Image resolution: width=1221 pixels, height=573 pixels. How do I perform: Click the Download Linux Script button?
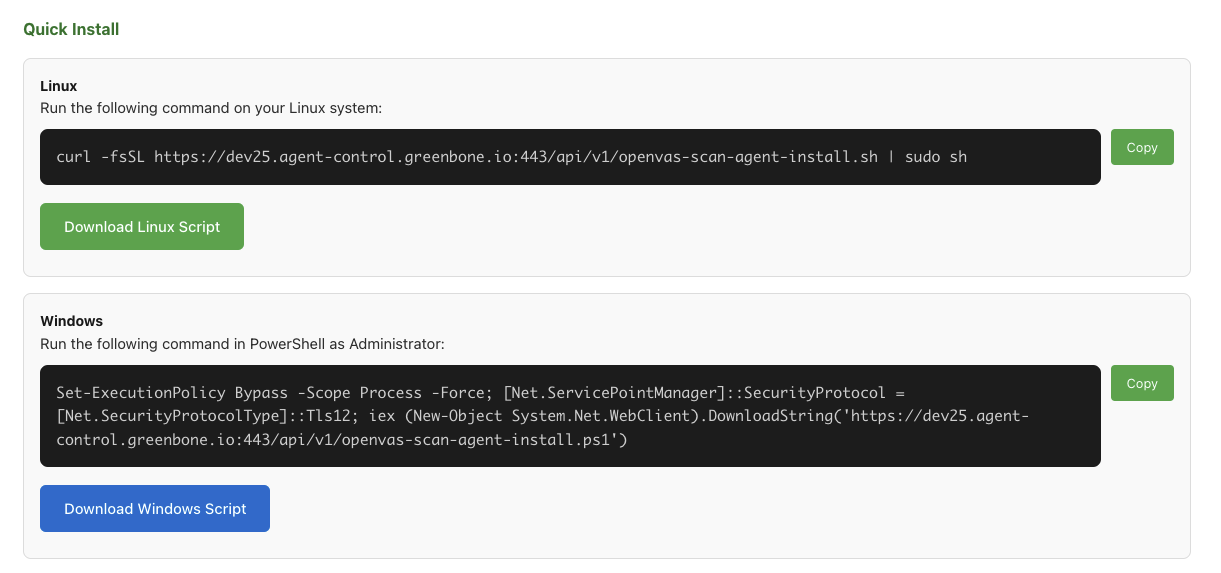click(x=142, y=227)
